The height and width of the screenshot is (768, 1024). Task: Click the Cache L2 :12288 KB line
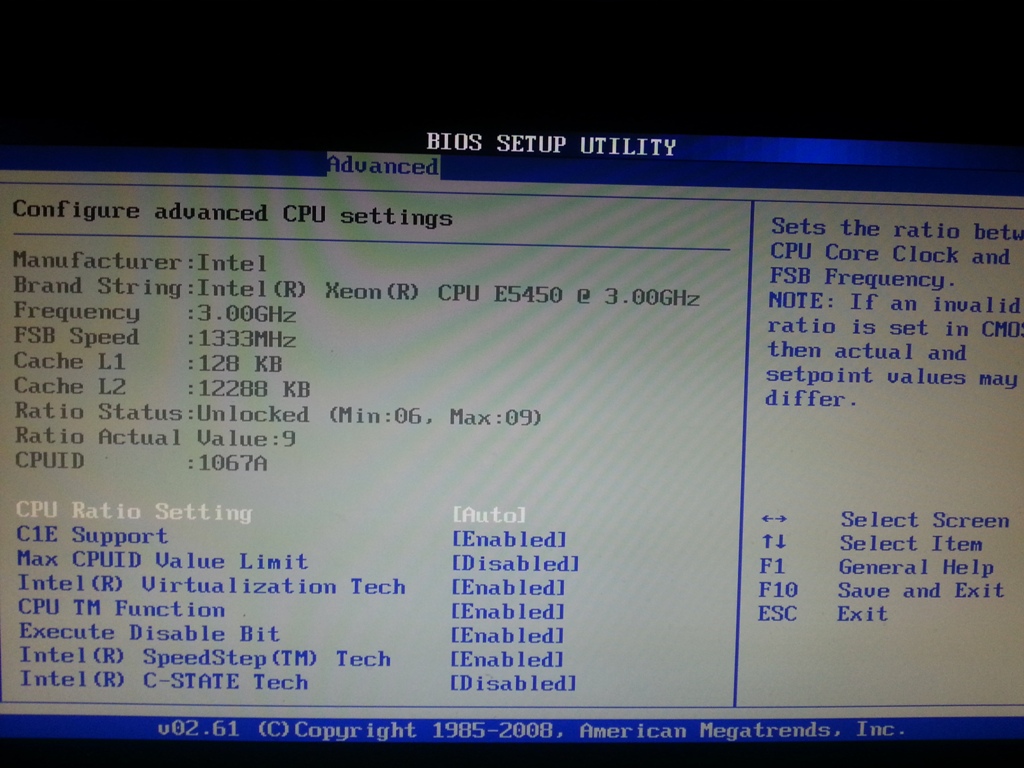[162, 387]
